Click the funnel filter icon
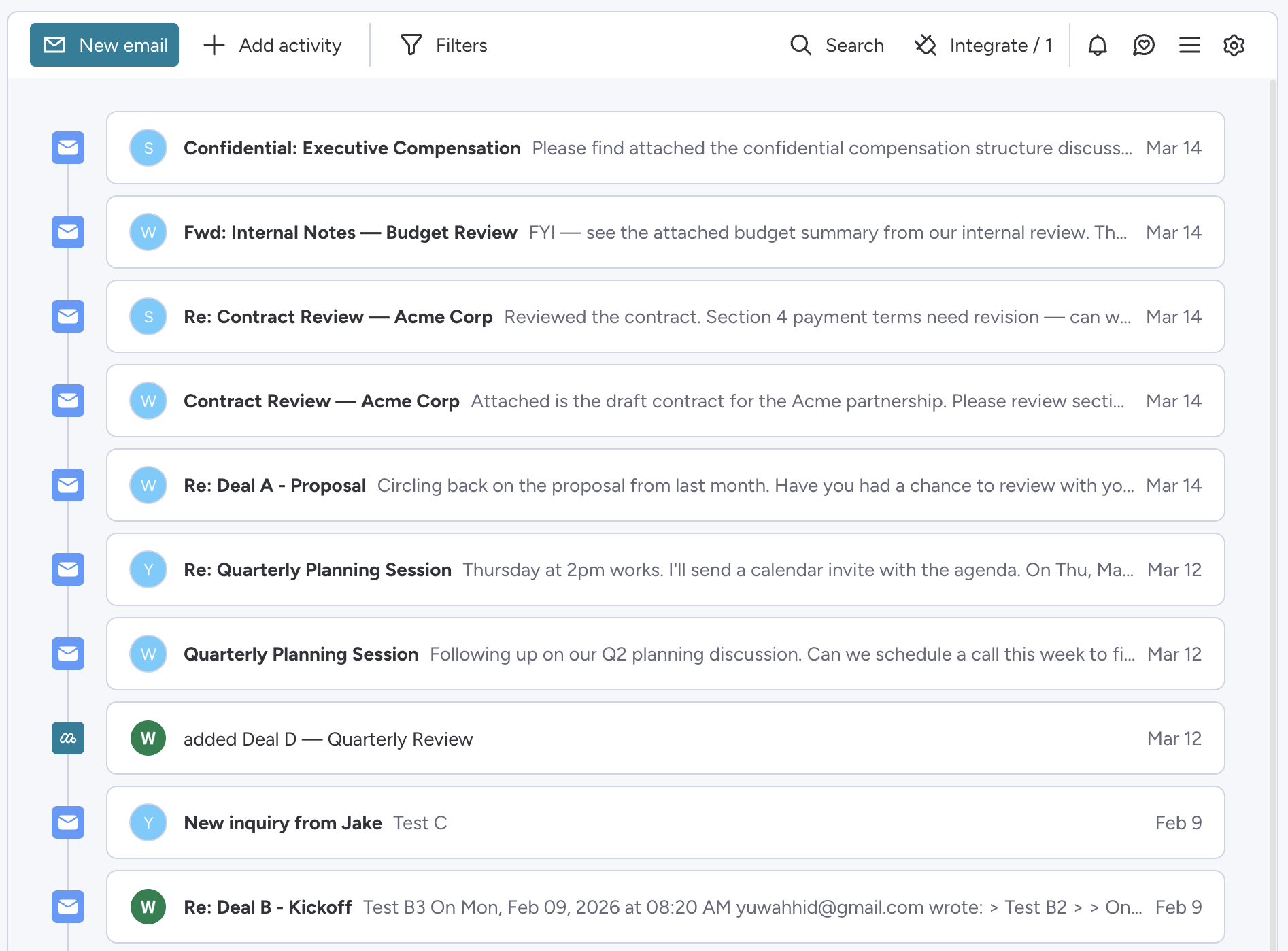 (x=411, y=45)
